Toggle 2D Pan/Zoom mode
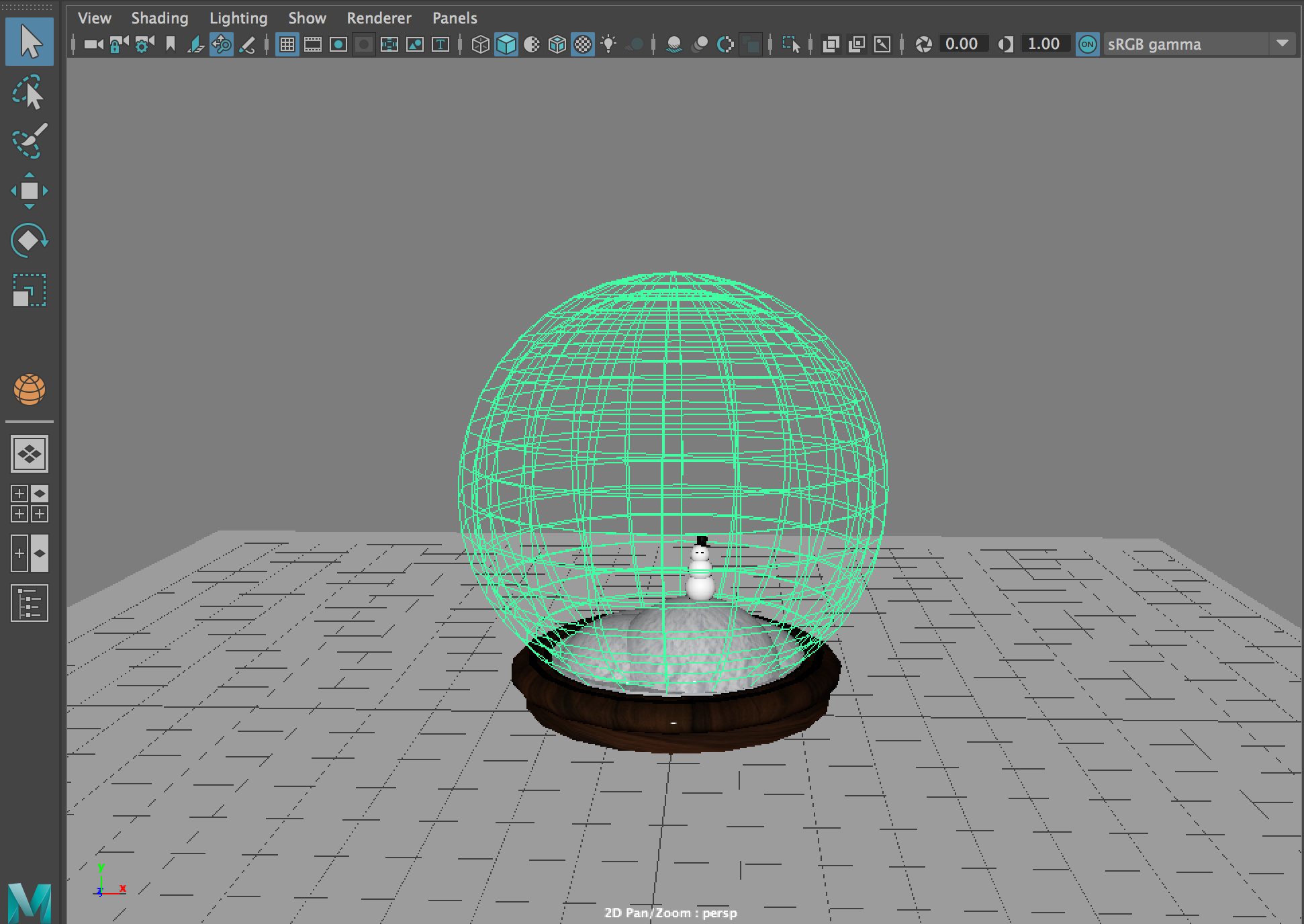This screenshot has width=1304, height=924. [x=222, y=44]
